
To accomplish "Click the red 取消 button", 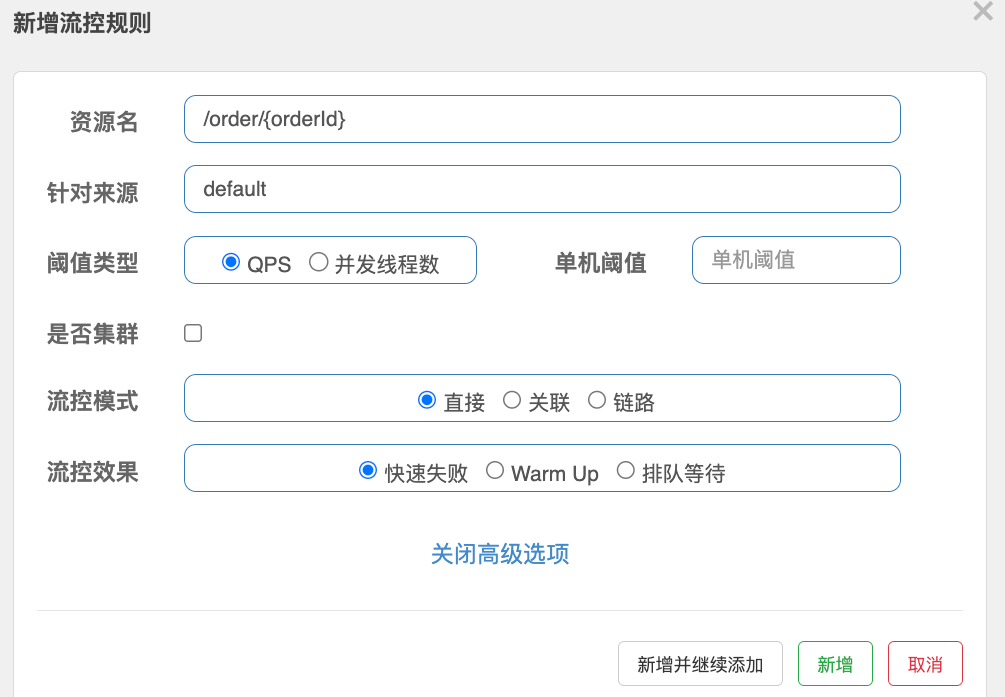I will (x=925, y=664).
